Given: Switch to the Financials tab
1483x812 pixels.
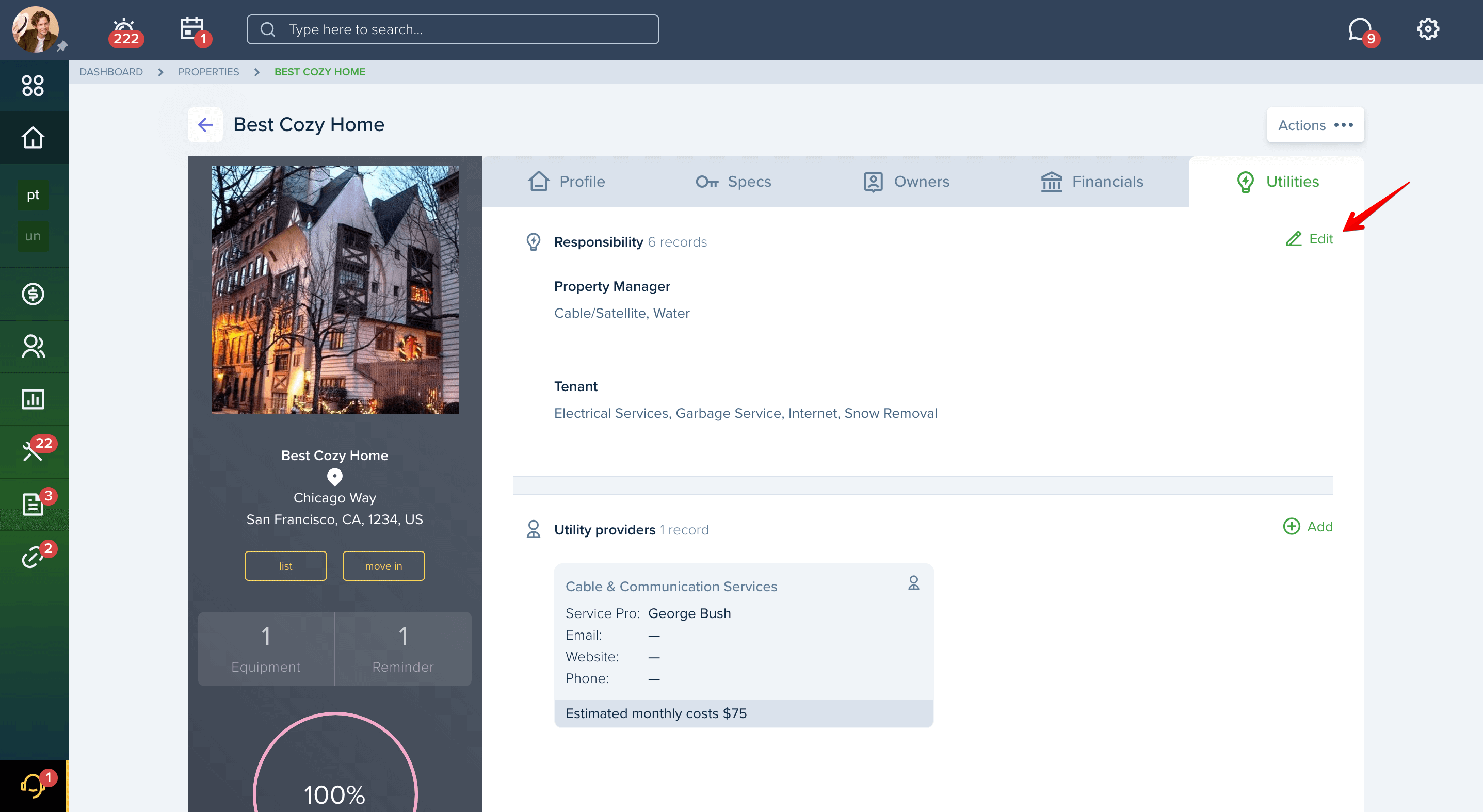Looking at the screenshot, I should click(1092, 181).
